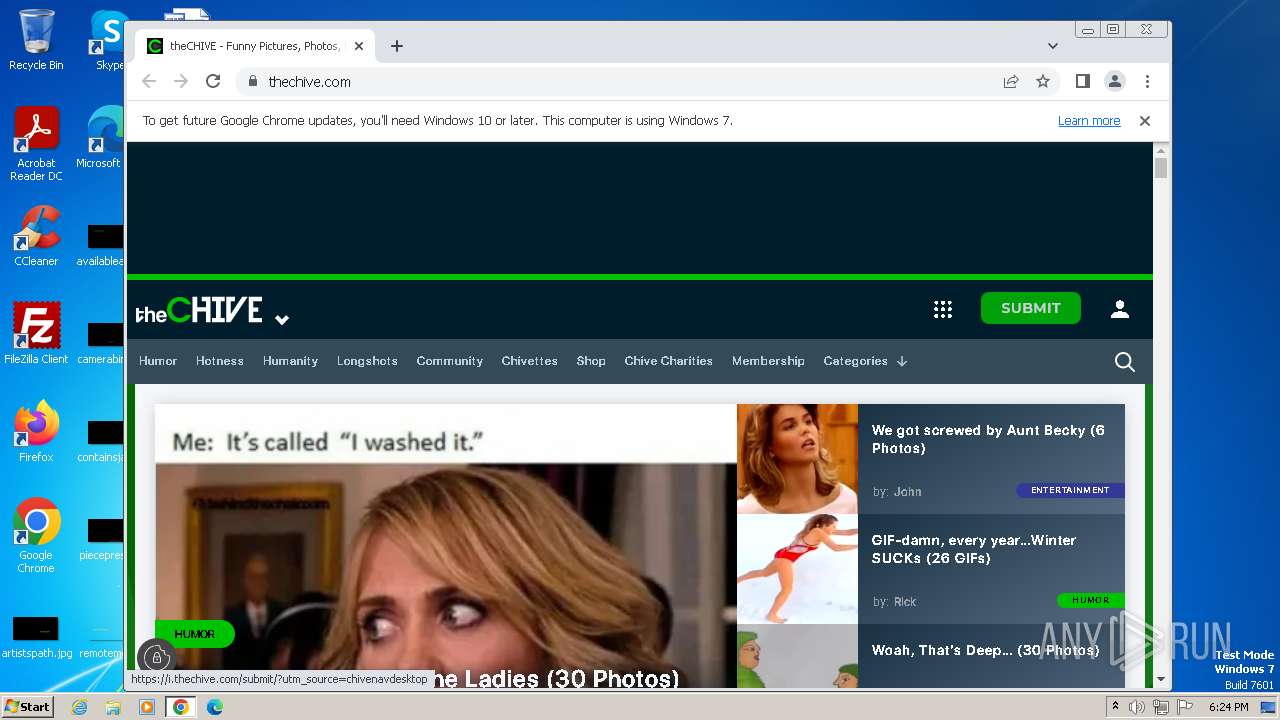Open the Chivettes nav item
The image size is (1280, 720).
coord(529,361)
